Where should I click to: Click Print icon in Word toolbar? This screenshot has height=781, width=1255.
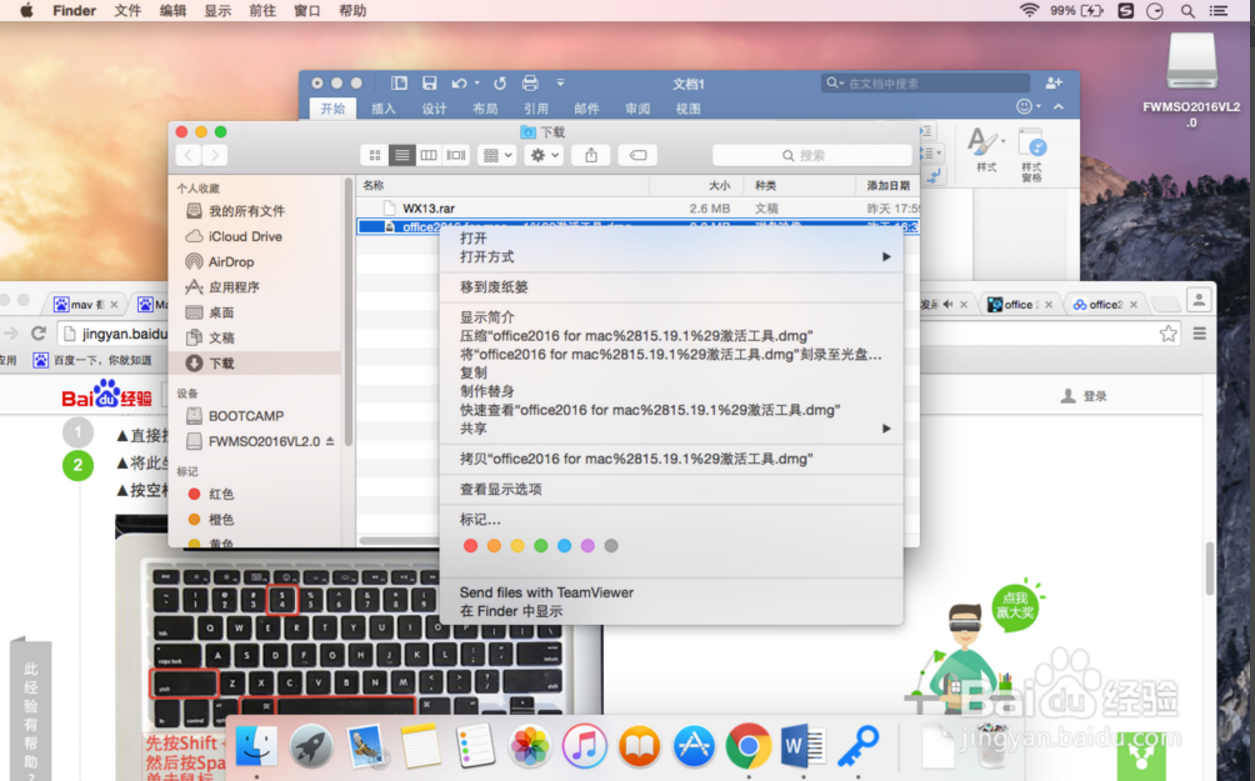(x=530, y=83)
